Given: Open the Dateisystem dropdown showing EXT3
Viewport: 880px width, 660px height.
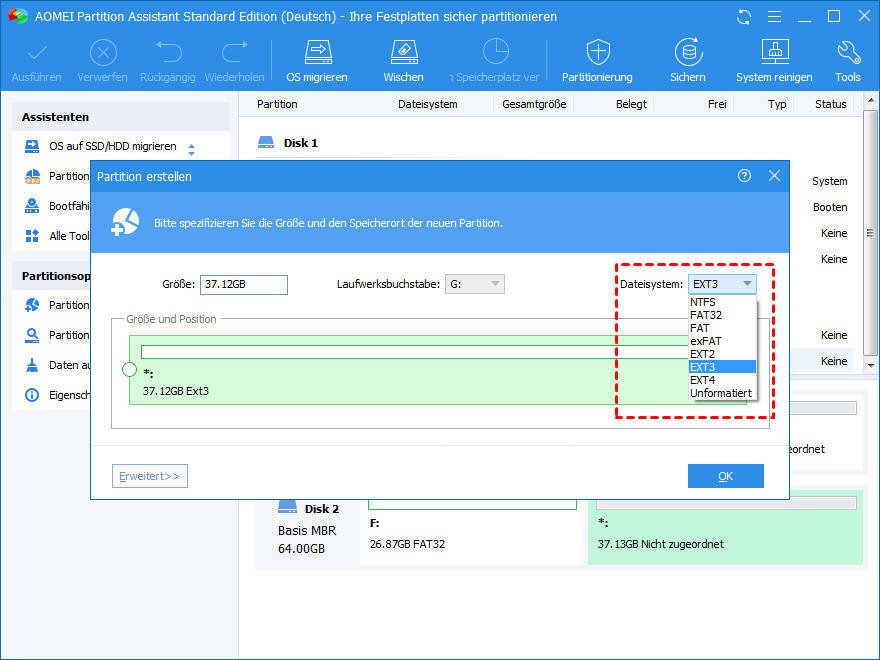Looking at the screenshot, I should (x=722, y=284).
